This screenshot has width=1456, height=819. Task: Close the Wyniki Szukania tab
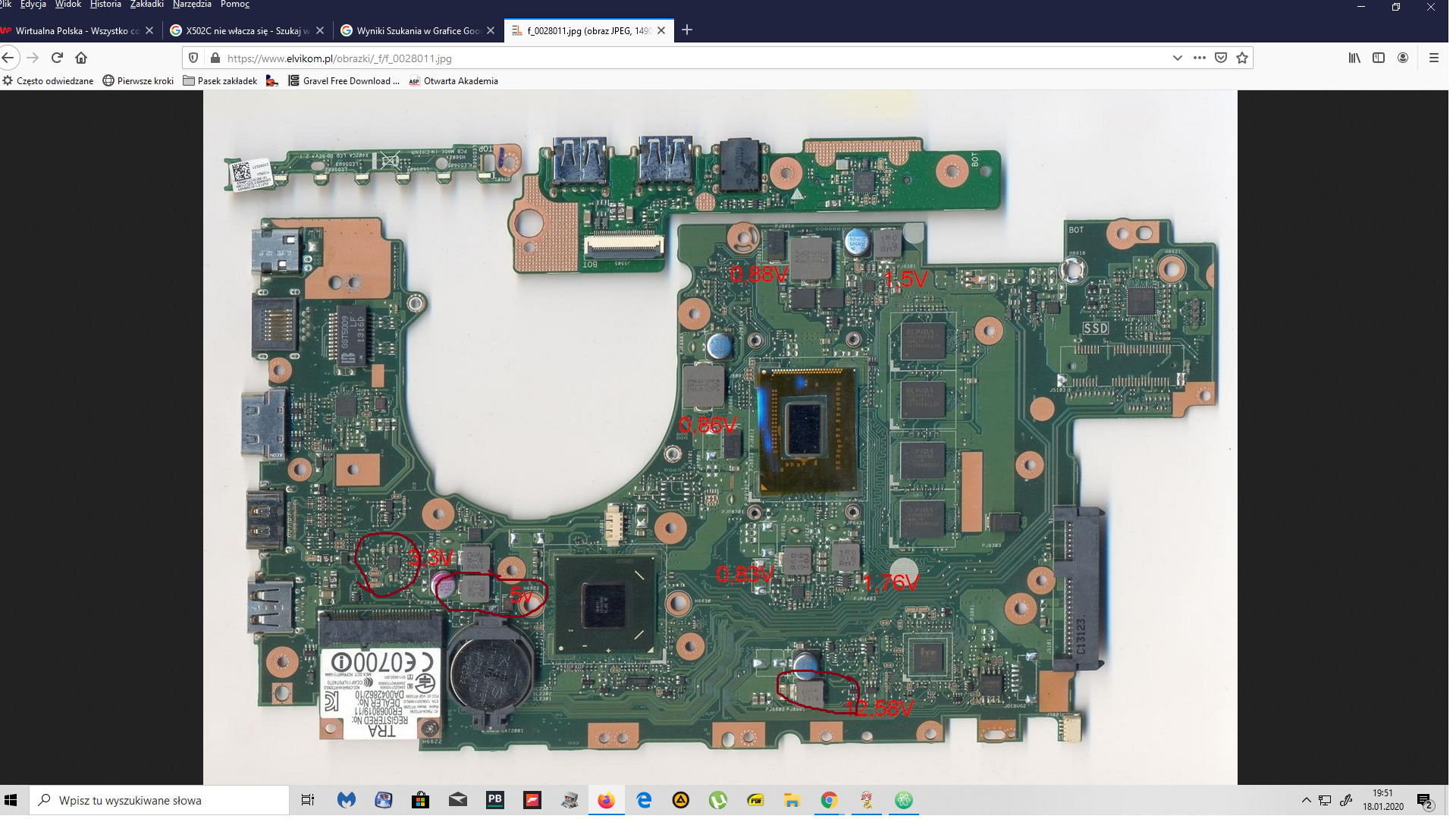point(491,30)
